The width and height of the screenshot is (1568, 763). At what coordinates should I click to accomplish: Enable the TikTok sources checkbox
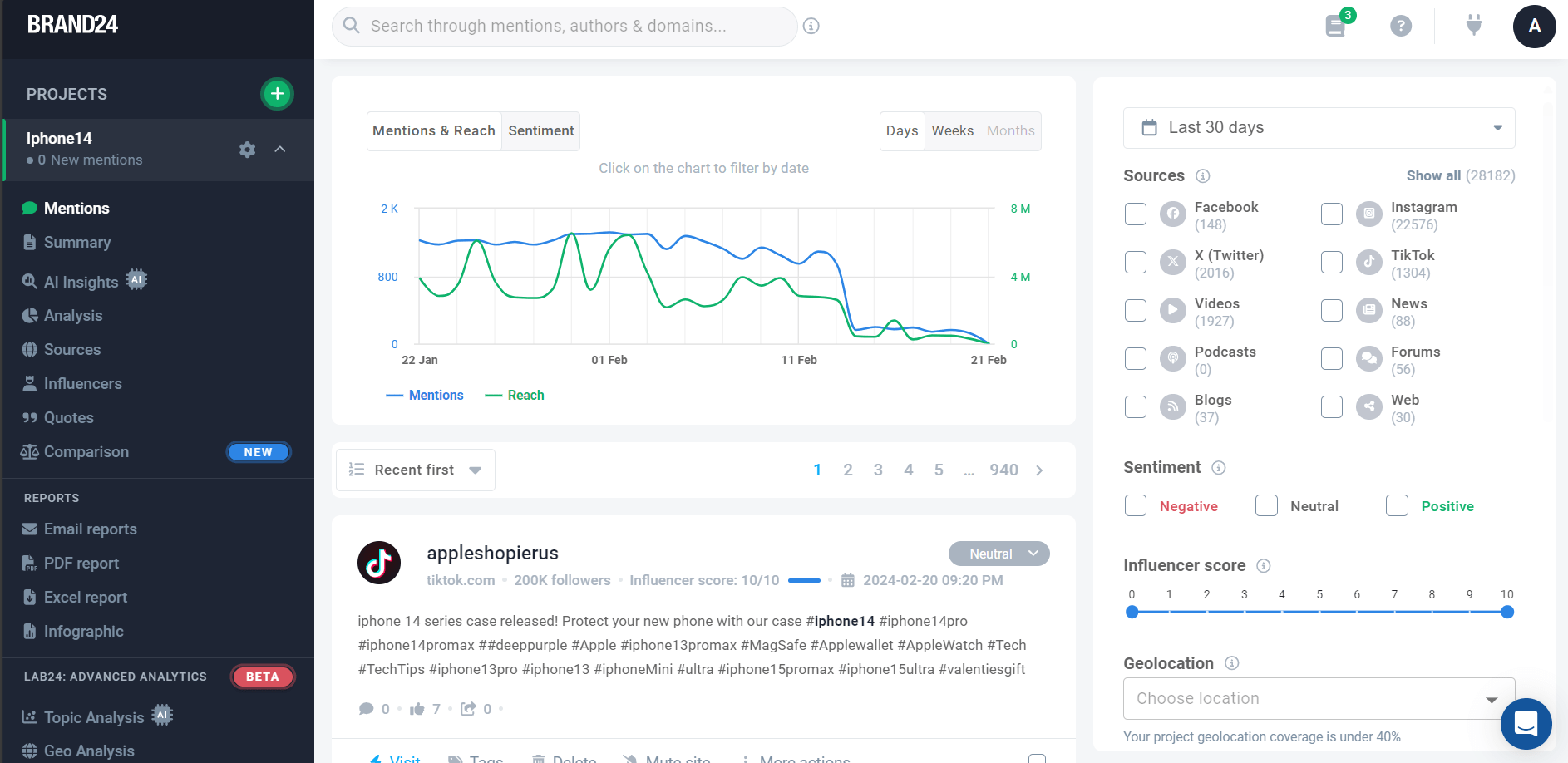tap(1331, 262)
